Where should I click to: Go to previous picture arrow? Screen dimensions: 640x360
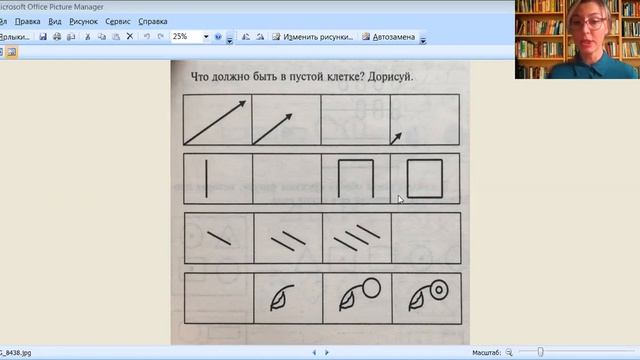[314, 352]
